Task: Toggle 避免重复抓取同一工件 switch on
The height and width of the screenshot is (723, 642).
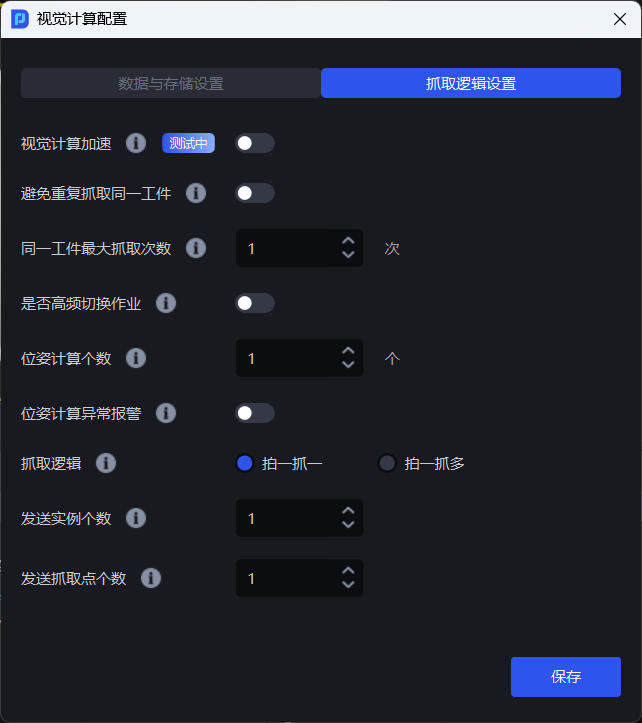Action: click(254, 193)
